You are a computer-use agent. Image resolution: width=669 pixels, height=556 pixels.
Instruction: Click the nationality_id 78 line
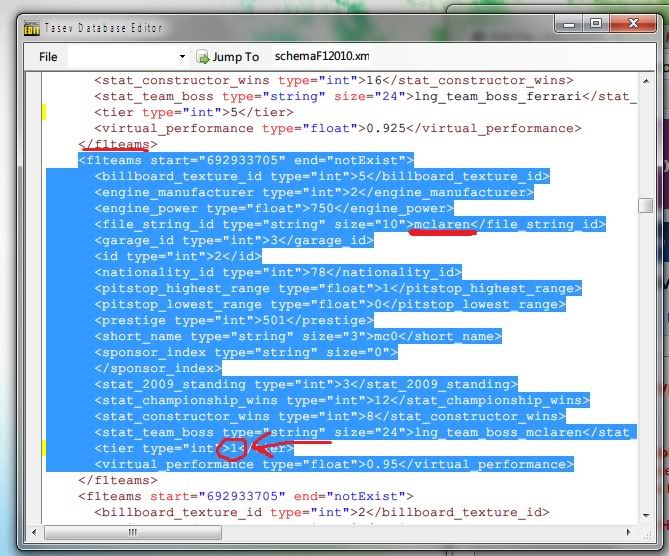coord(278,272)
